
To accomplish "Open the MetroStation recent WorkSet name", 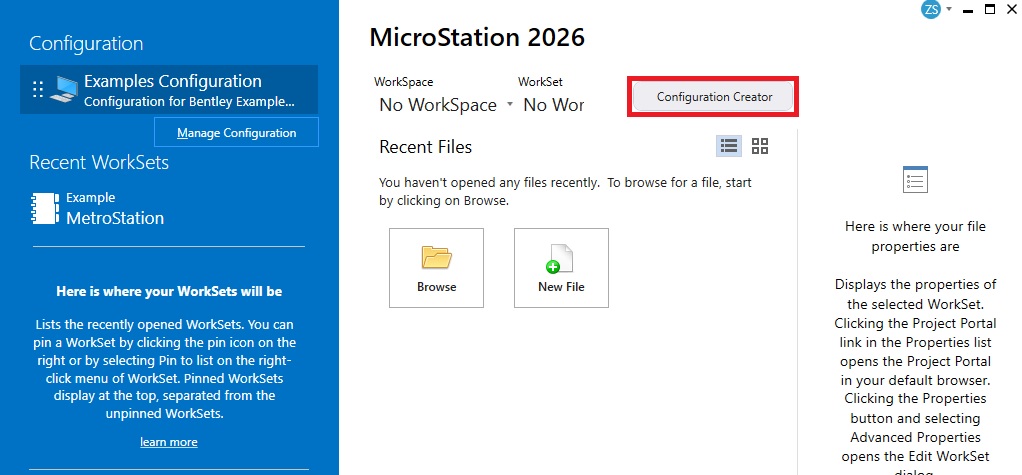I will (115, 218).
